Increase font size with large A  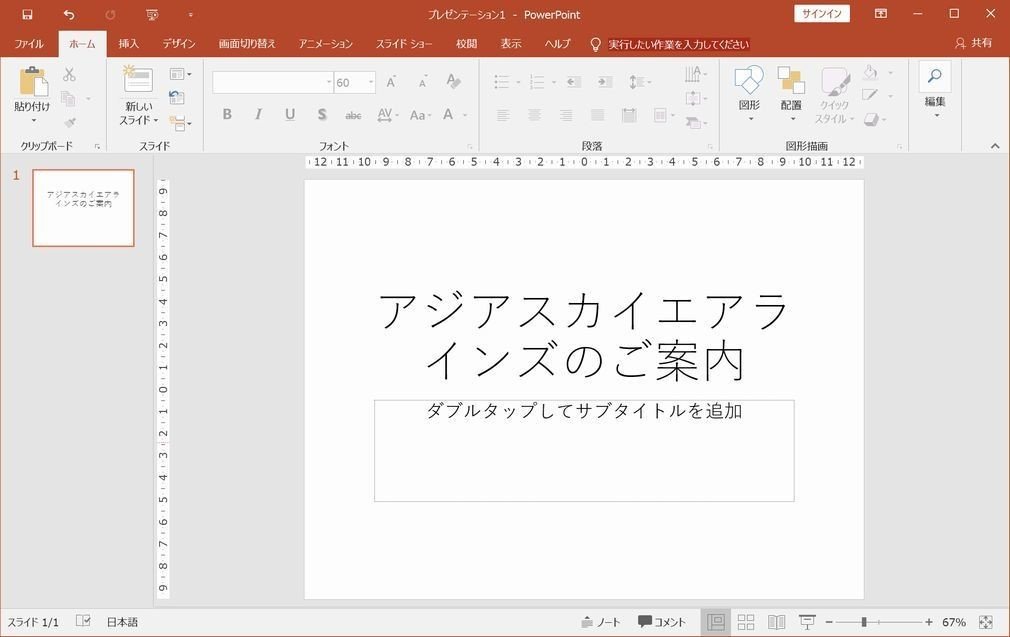click(391, 82)
